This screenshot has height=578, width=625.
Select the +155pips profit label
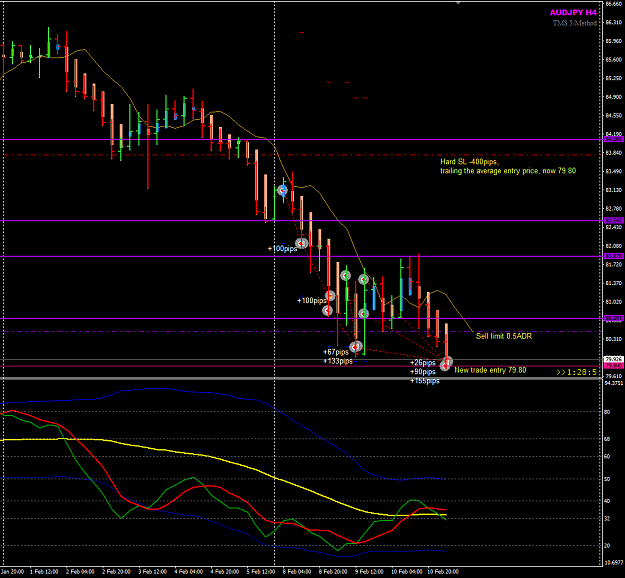coord(425,381)
